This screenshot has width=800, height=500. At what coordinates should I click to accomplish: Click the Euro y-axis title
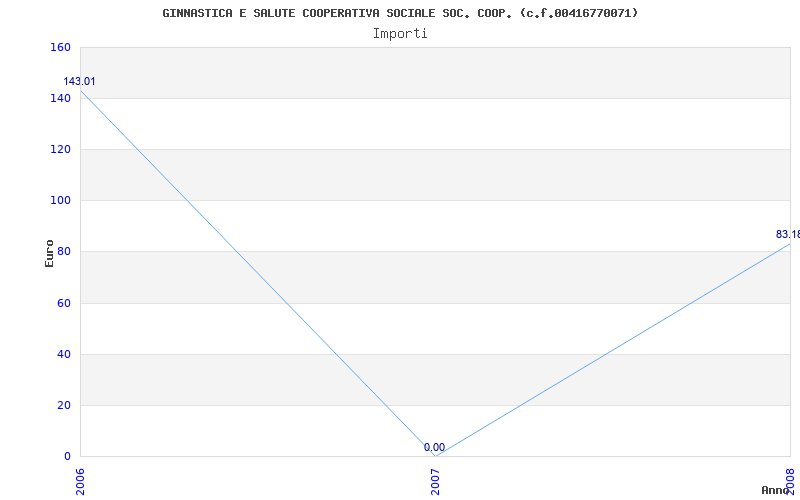point(49,253)
